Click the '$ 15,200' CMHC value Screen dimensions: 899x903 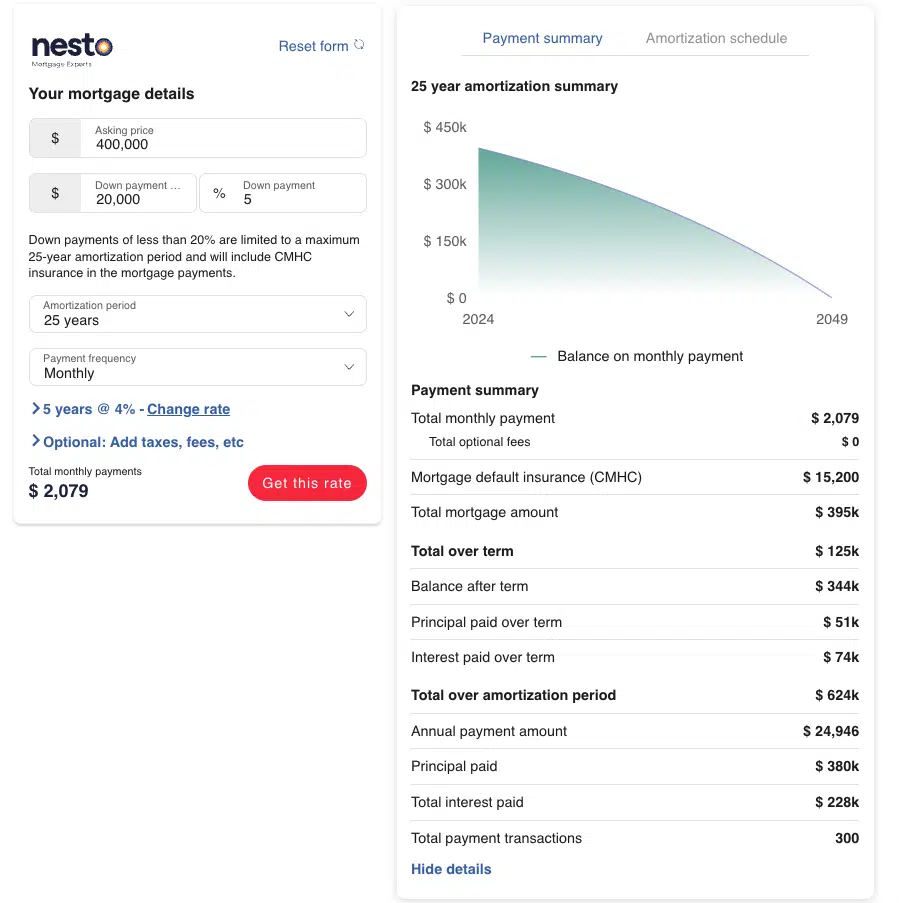pyautogui.click(x=831, y=477)
